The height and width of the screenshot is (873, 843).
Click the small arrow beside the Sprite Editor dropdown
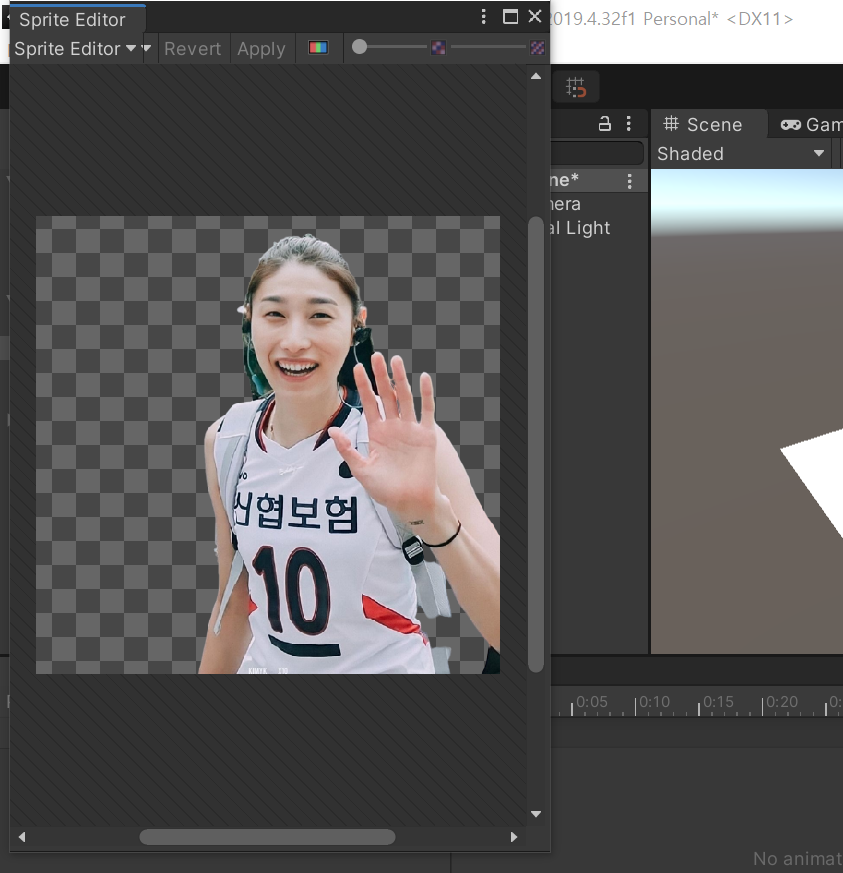tap(147, 48)
